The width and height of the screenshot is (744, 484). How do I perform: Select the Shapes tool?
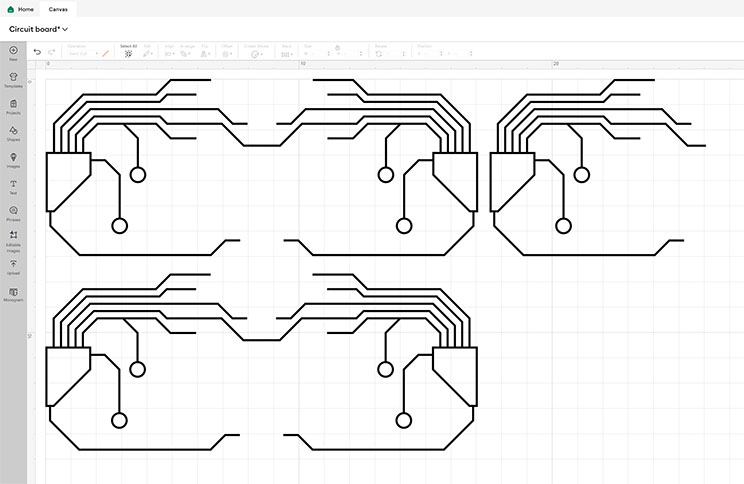coord(13,133)
